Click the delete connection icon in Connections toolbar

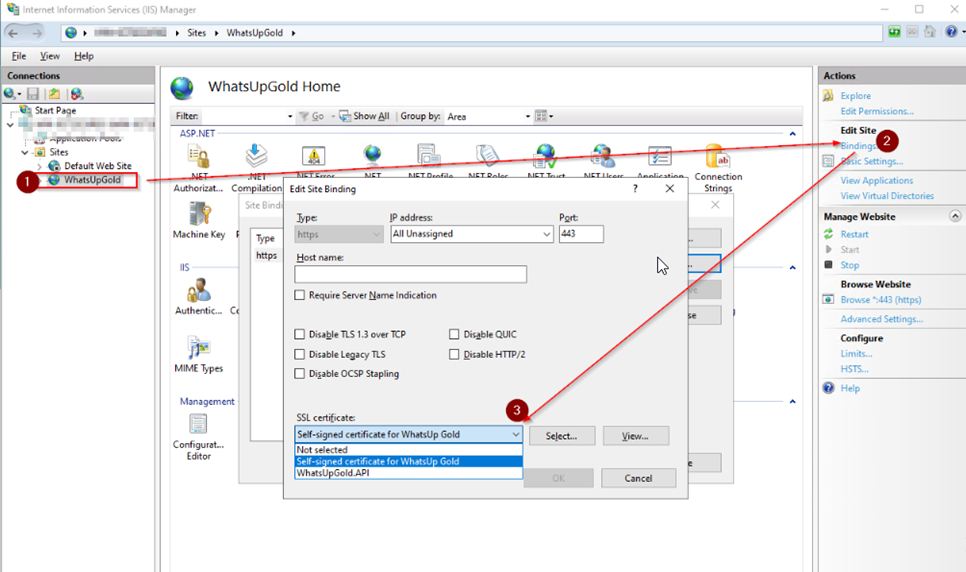[76, 94]
